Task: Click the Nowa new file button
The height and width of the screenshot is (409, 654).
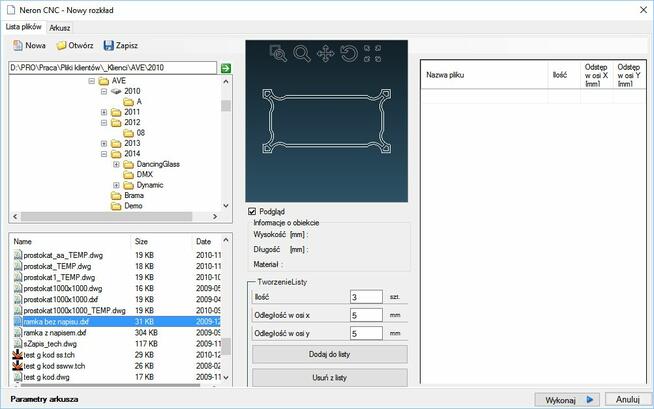Action: click(x=29, y=45)
